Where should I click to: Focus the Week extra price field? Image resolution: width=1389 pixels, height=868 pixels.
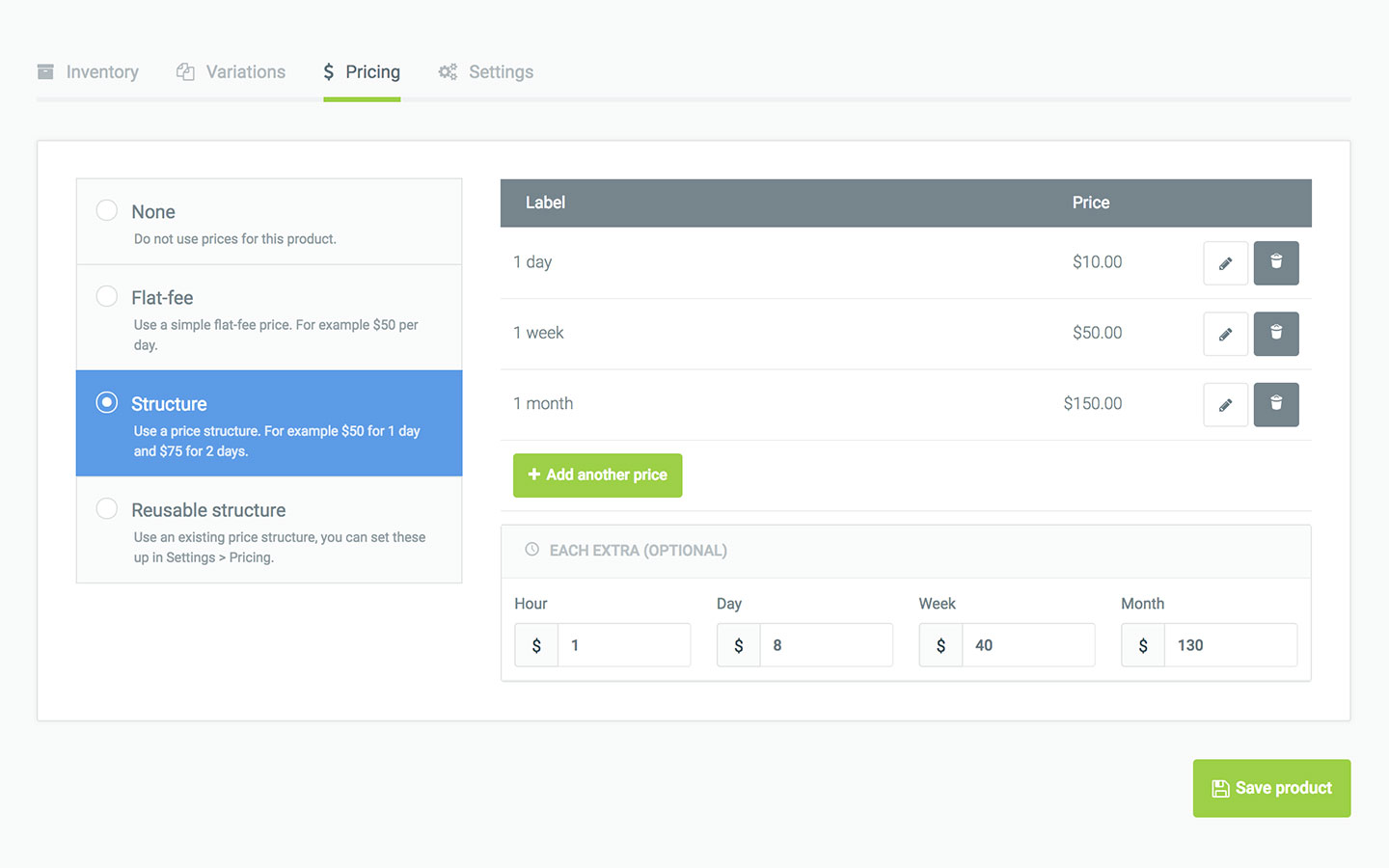pyautogui.click(x=1028, y=645)
